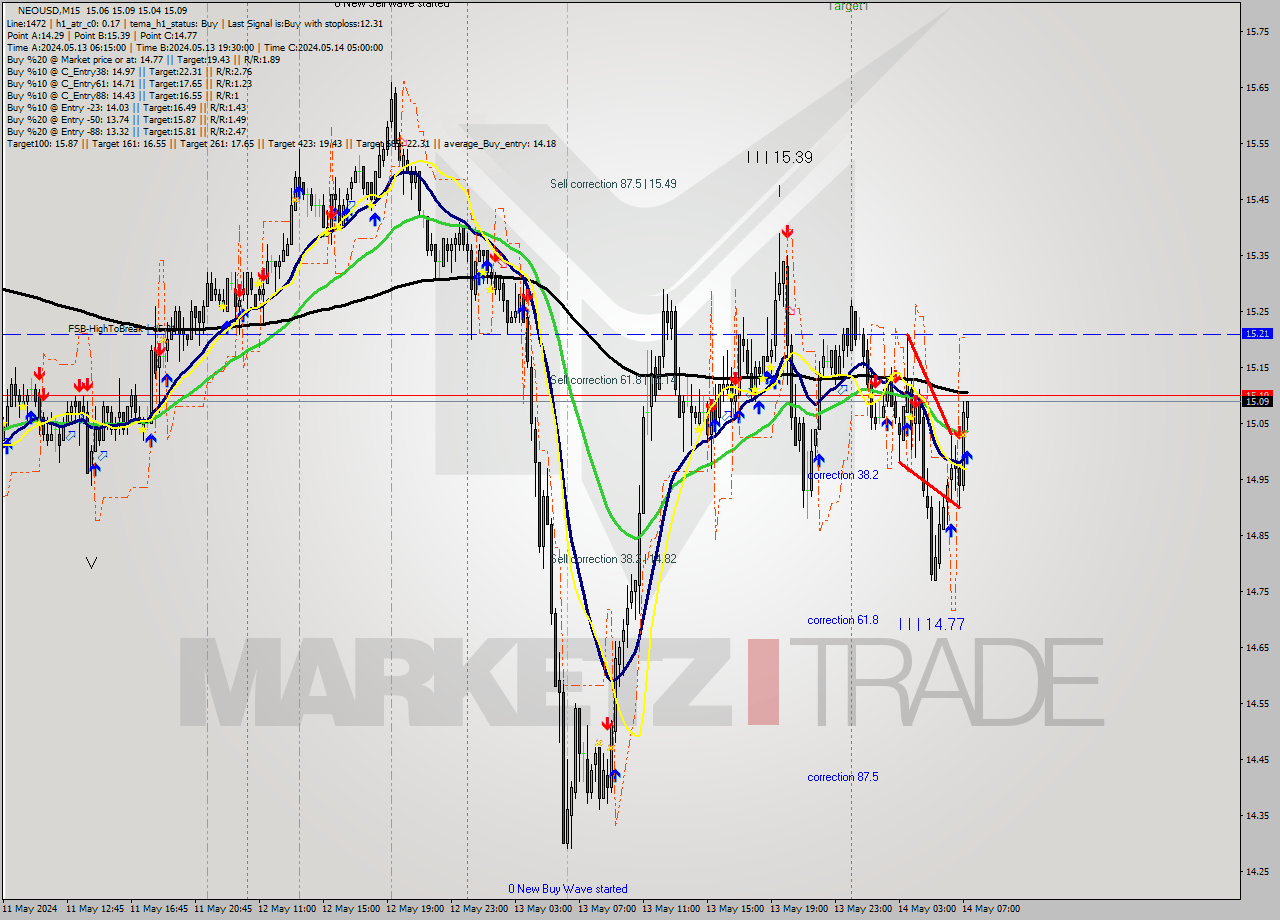Click the '| | | 14.77' low marker label
1280x920 pixels.
[x=932, y=624]
